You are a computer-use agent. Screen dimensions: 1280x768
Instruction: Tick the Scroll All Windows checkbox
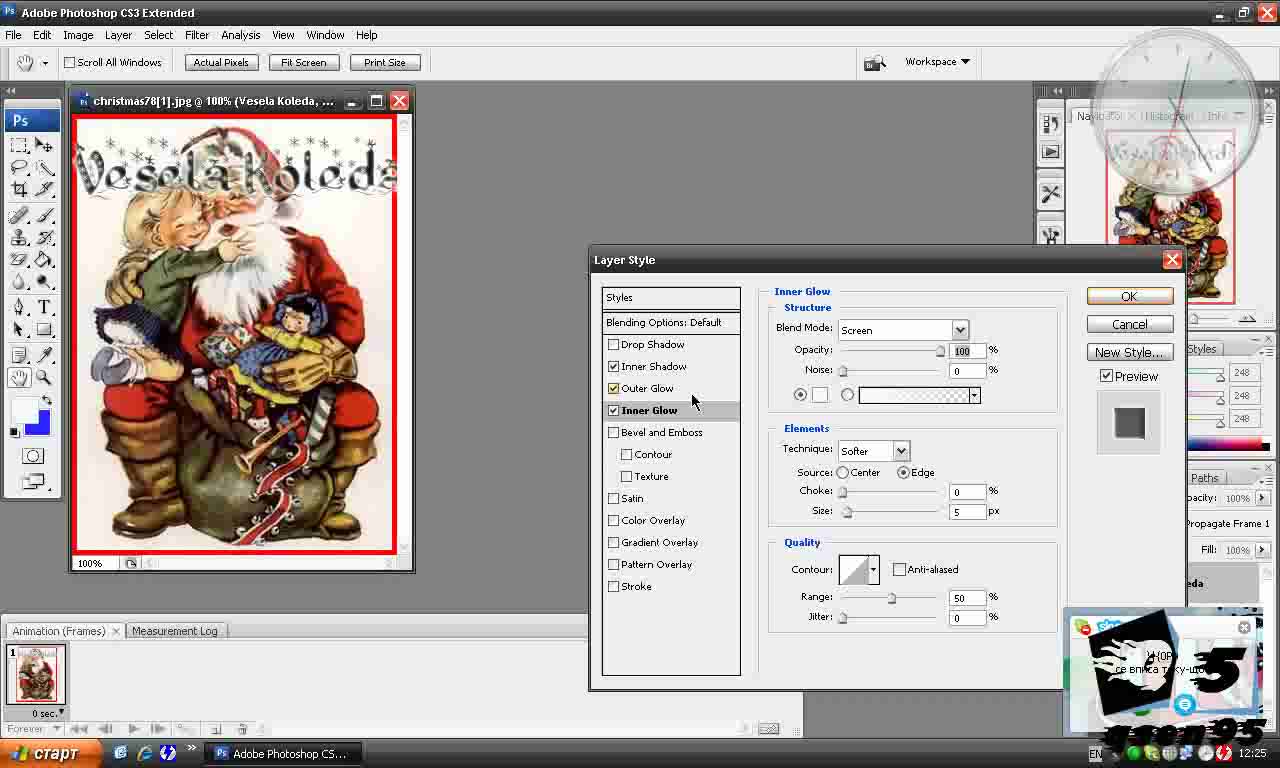point(70,63)
